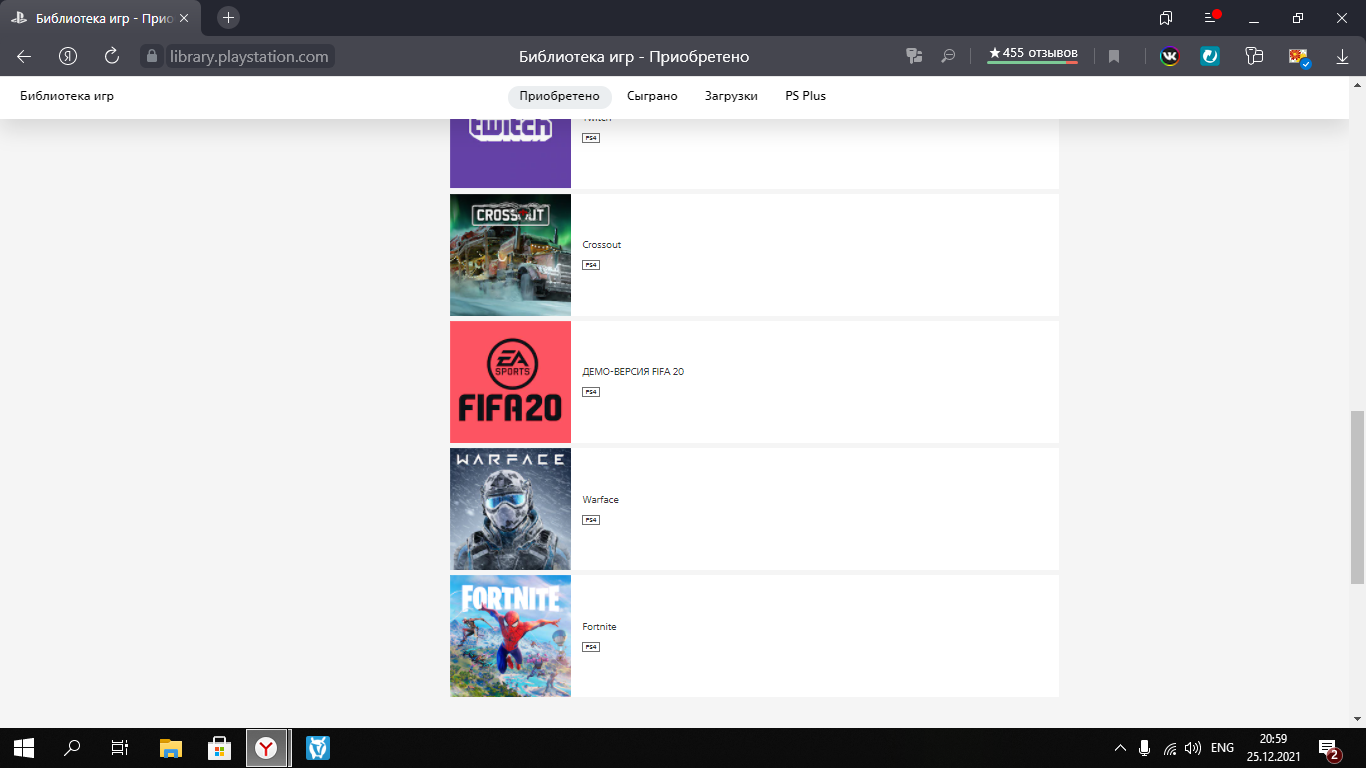This screenshot has width=1366, height=768.
Task: Click the microphone tray icon
Action: pyautogui.click(x=1145, y=747)
